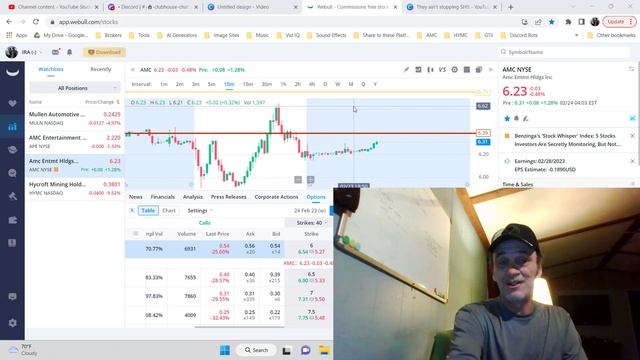Open the trade gavel icon in sidebar
Viewport: 640px width, 360px height.
(x=13, y=196)
